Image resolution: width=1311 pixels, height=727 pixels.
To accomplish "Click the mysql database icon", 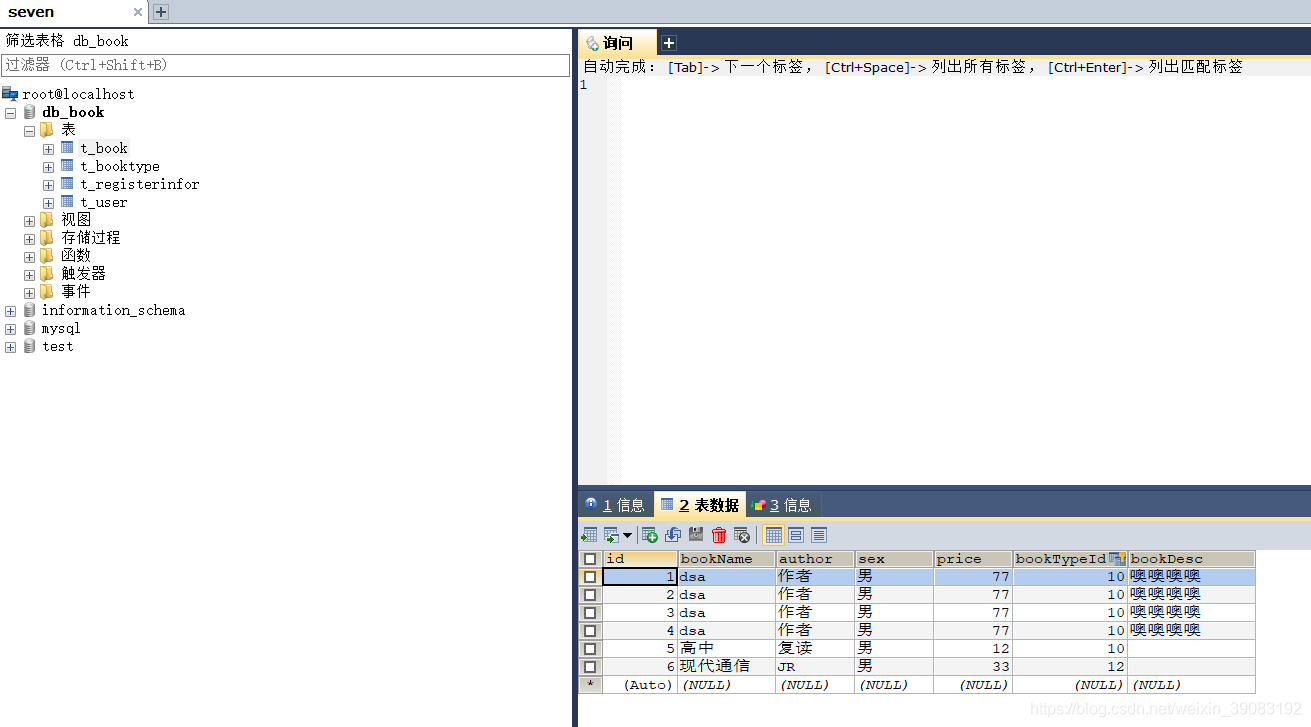I will (29, 328).
